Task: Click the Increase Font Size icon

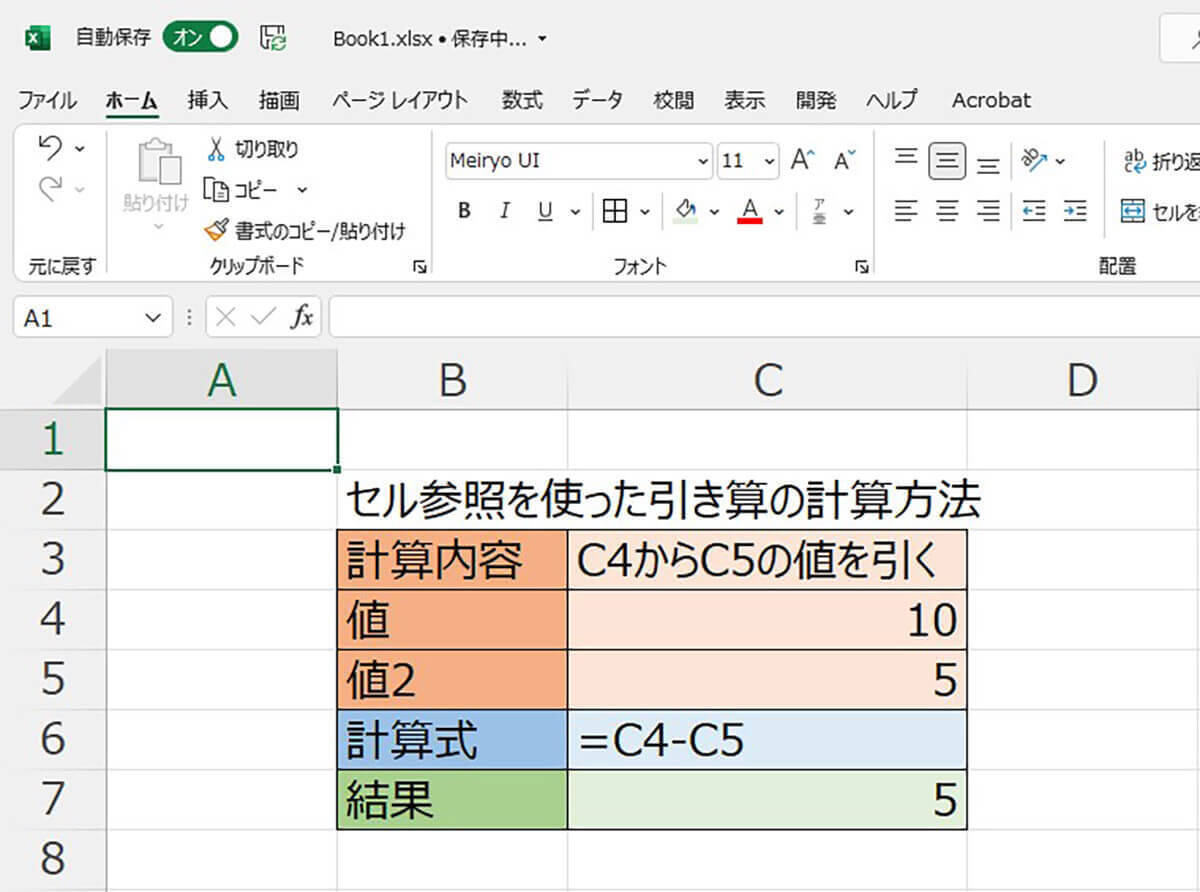Action: [x=802, y=160]
